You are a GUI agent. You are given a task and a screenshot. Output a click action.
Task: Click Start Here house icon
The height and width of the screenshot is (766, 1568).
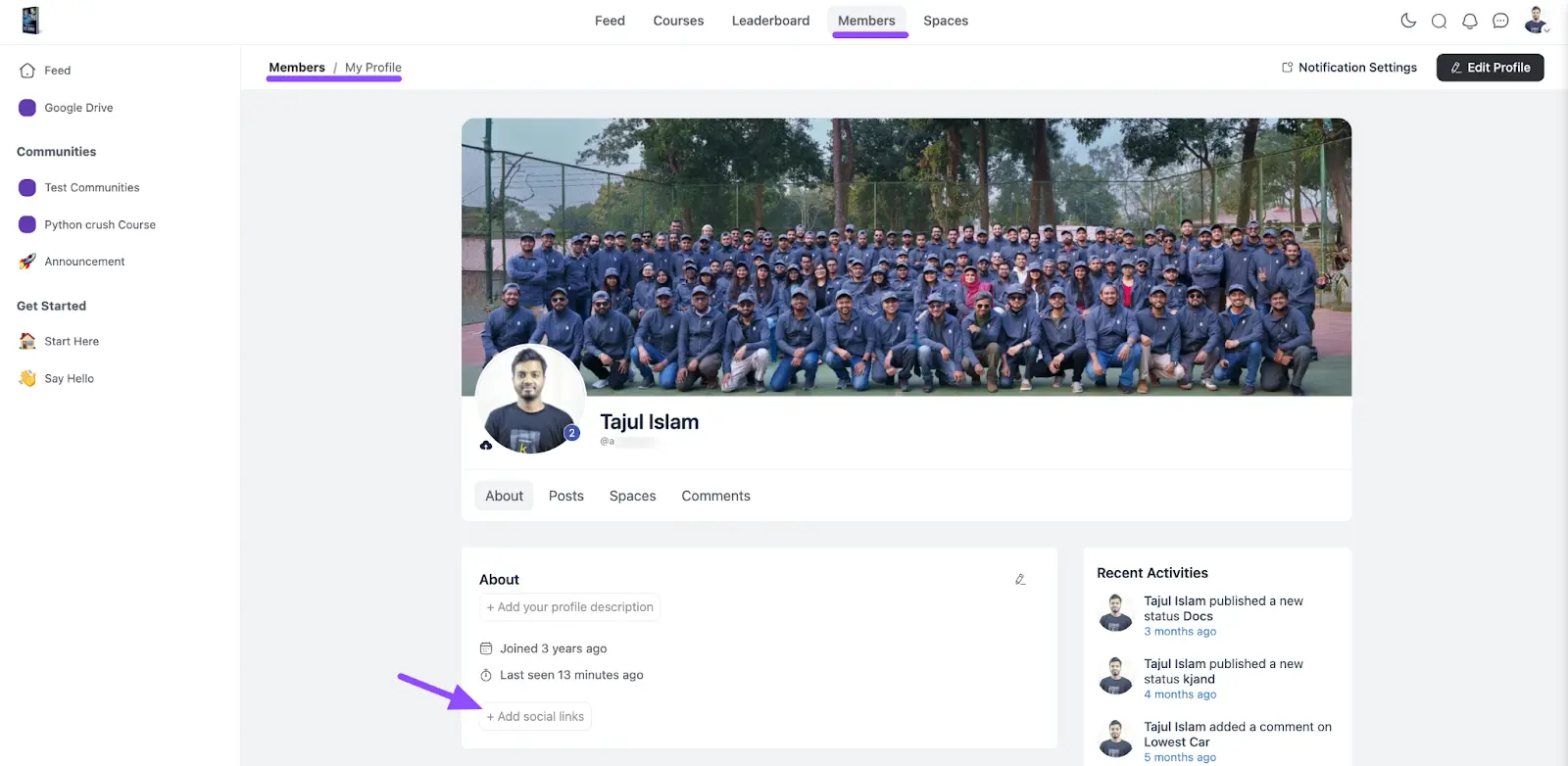coord(27,341)
